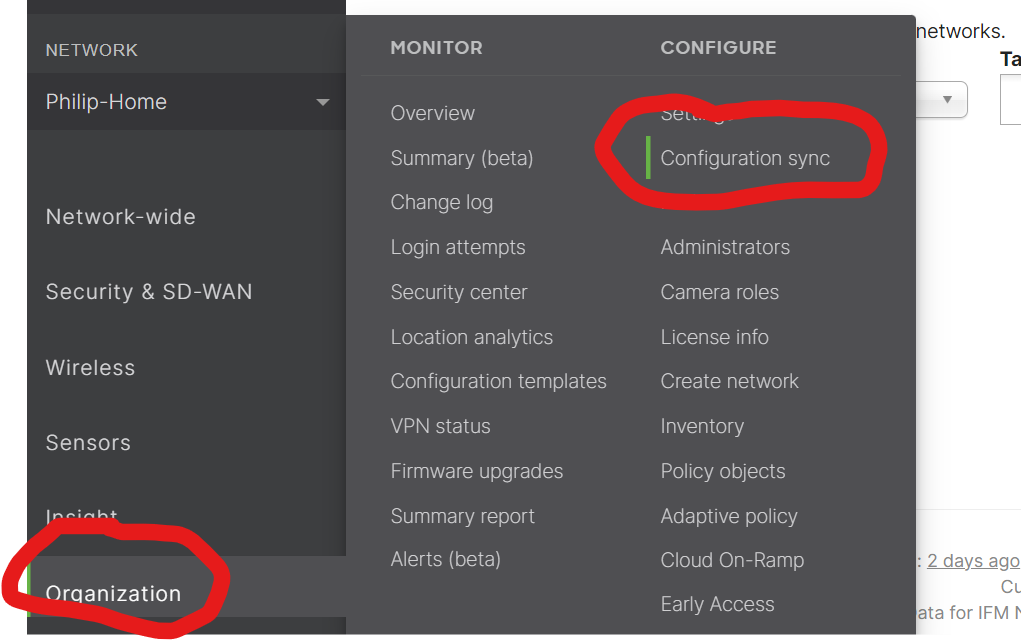Select Wireless in the sidebar

(90, 368)
